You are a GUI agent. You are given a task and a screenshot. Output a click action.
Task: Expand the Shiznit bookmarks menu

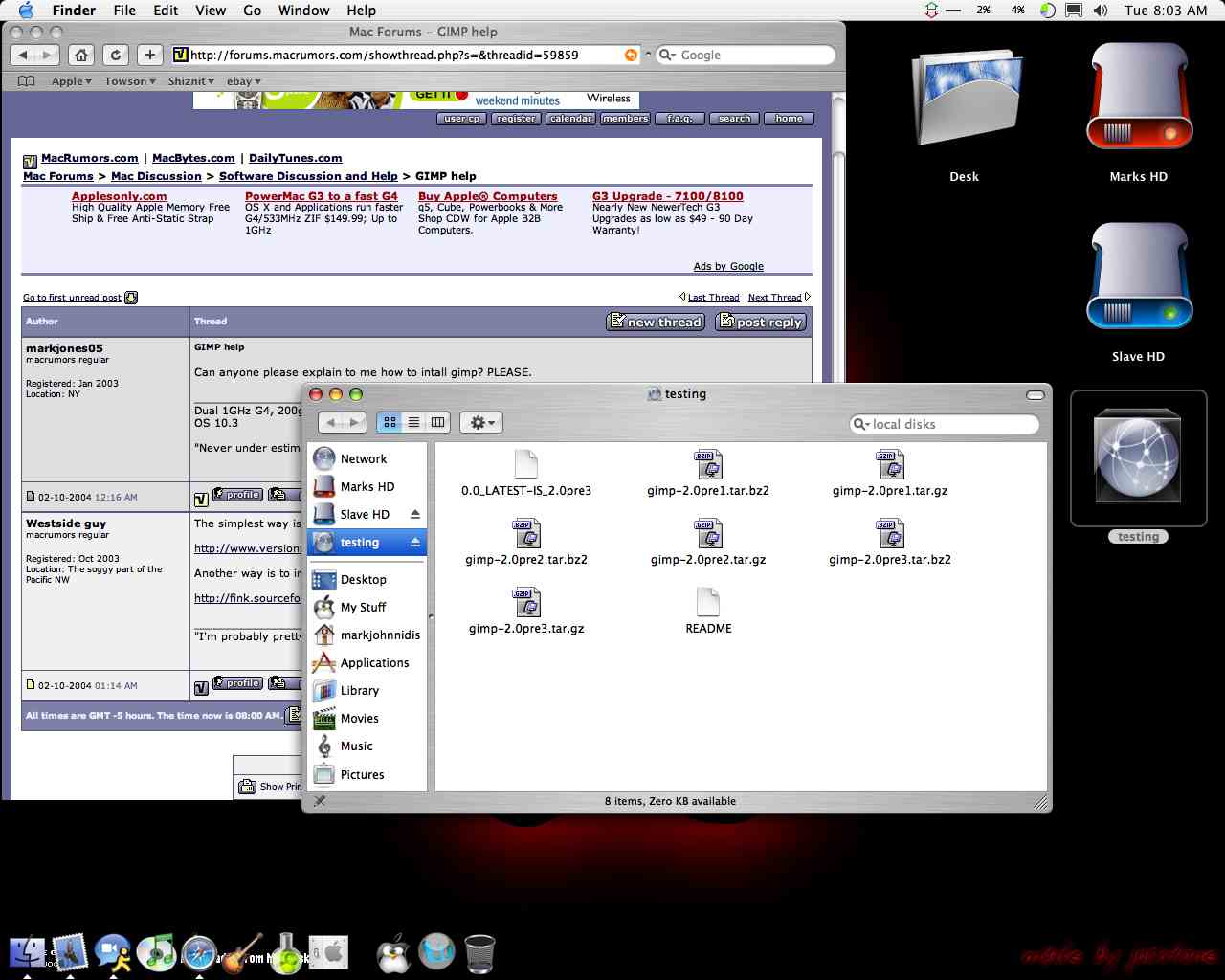[191, 81]
